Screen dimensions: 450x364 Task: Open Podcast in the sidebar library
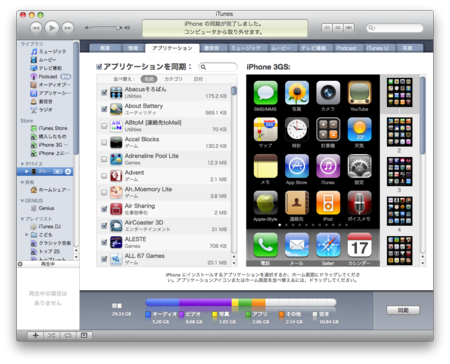click(x=48, y=76)
